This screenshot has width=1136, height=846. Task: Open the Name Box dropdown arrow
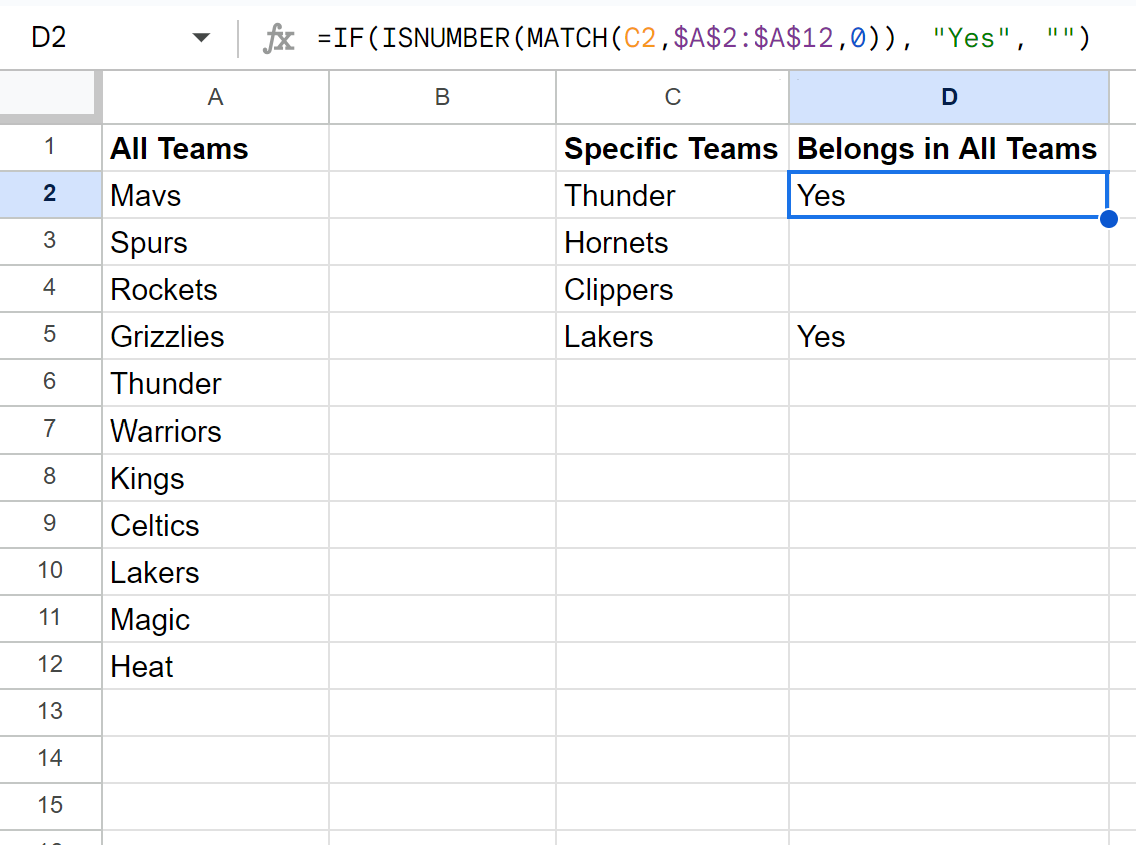click(201, 39)
